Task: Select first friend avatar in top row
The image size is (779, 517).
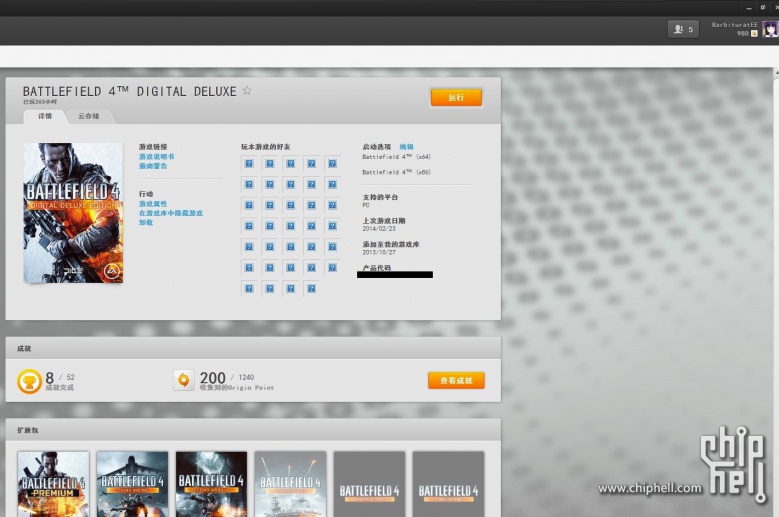Action: pos(249,163)
